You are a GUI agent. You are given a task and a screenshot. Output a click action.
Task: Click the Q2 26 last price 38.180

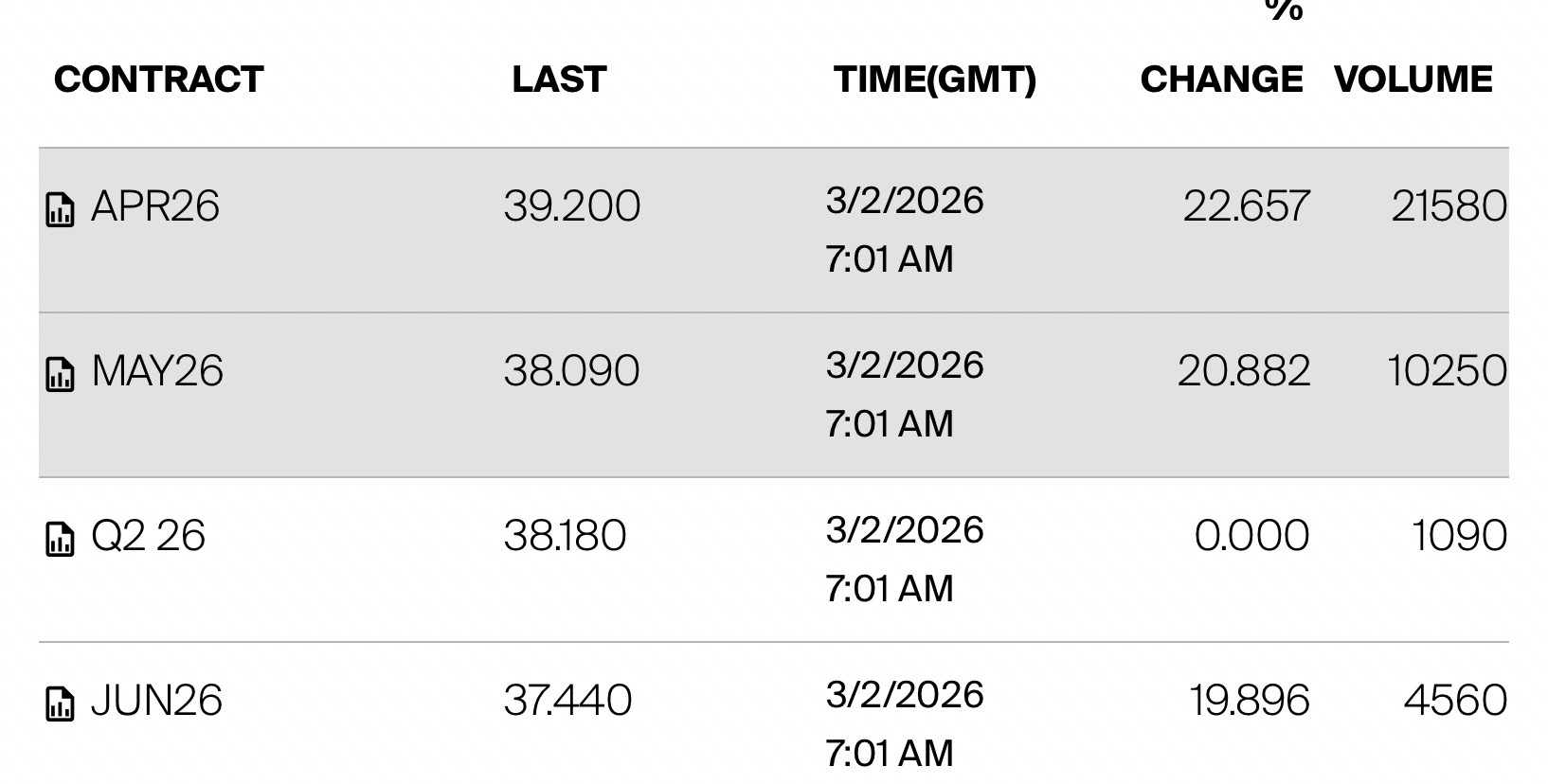(565, 536)
